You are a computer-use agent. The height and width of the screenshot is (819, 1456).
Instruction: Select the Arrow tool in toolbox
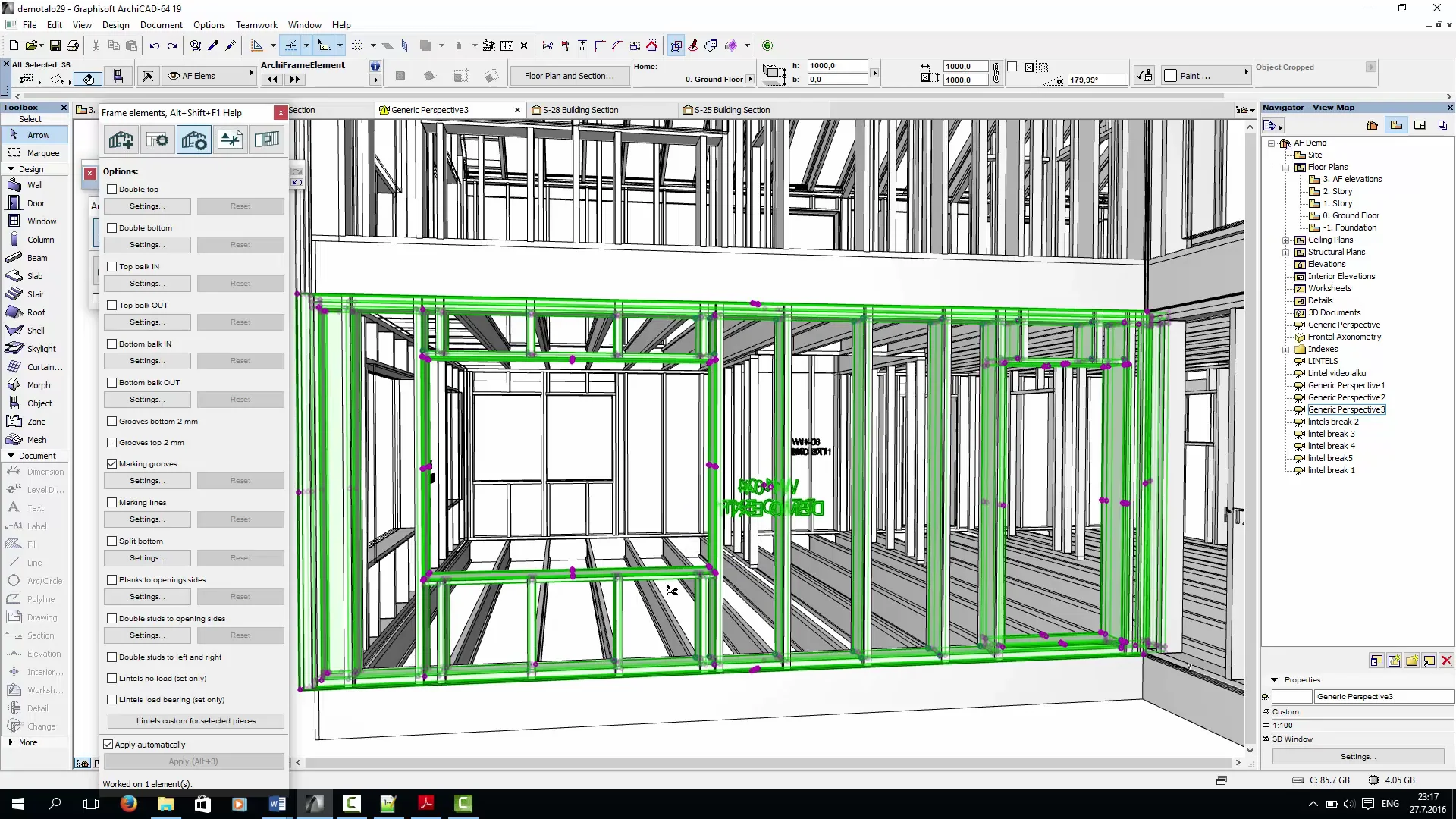[37, 134]
